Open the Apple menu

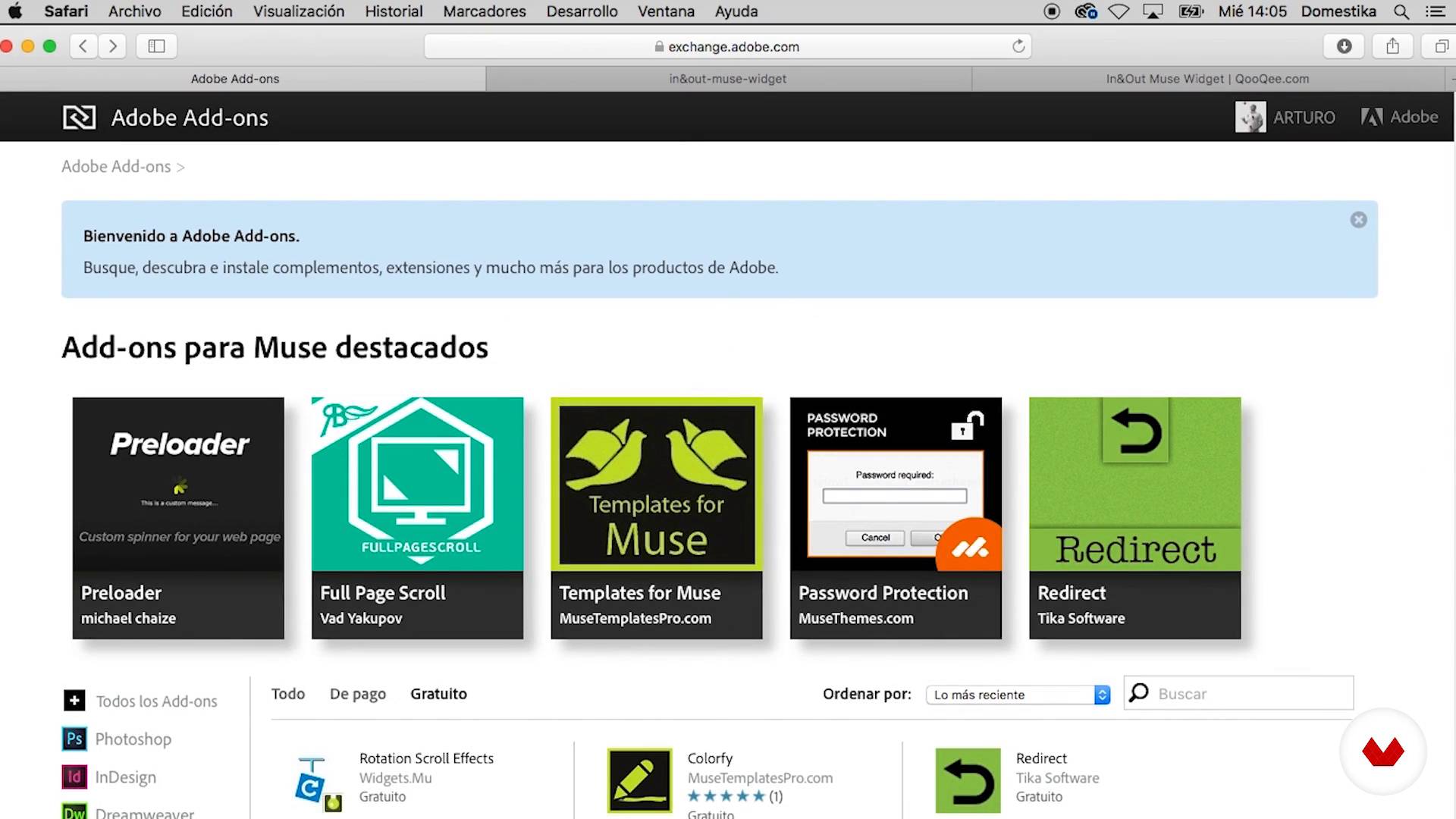tap(15, 11)
